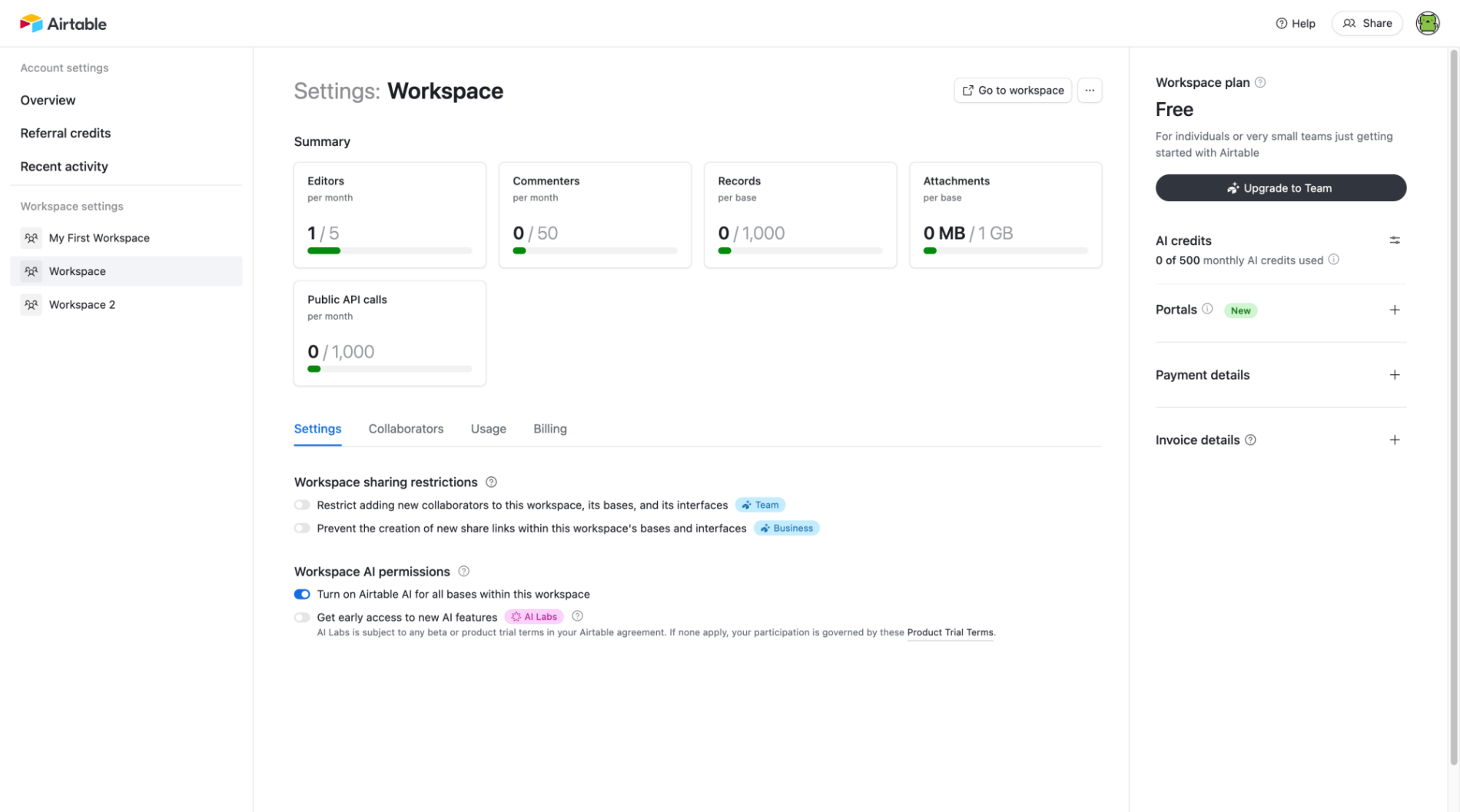Open the Help menu
Image resolution: width=1460 pixels, height=812 pixels.
(x=1296, y=23)
